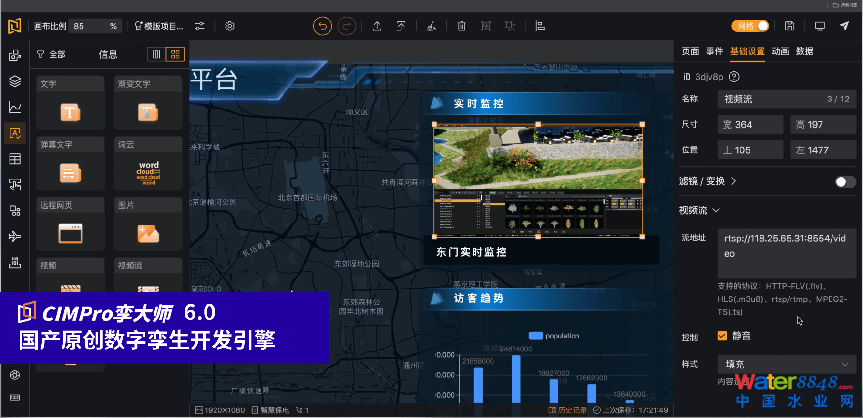The image size is (863, 418).
Task: Click the publish paper-plane icon
Action: pos(845,26)
